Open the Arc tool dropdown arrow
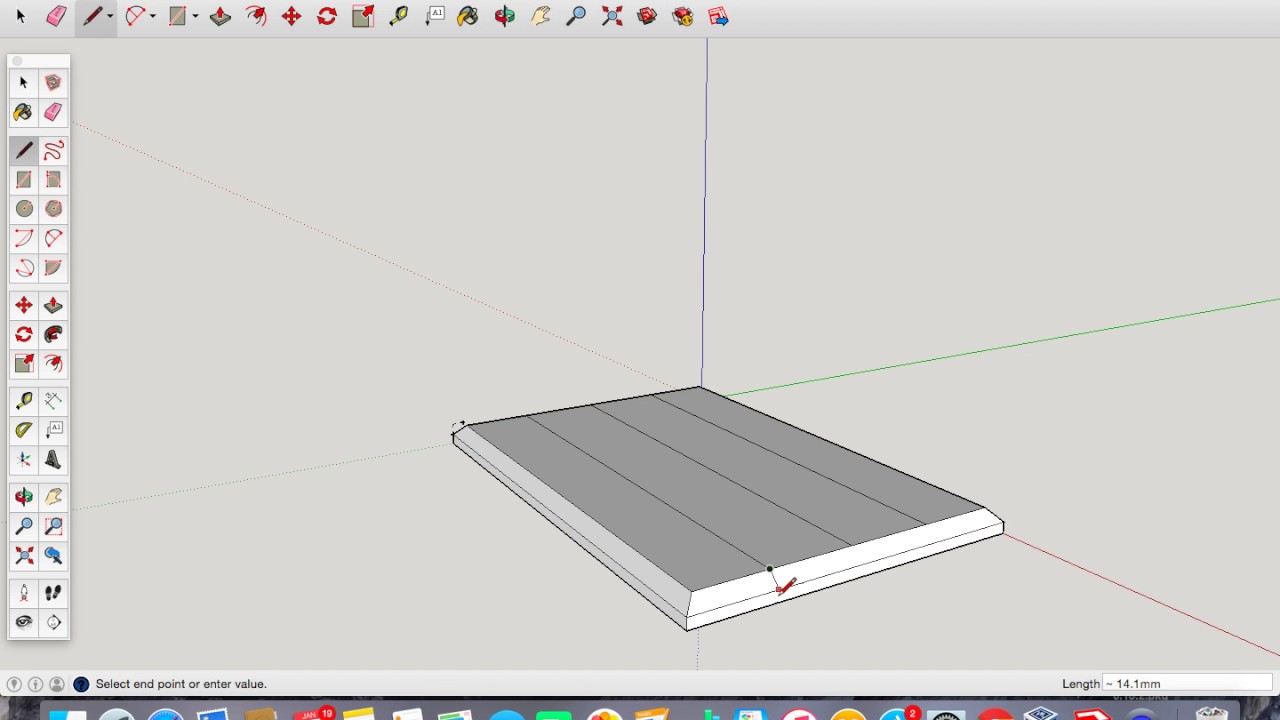This screenshot has height=720, width=1280. [x=152, y=16]
